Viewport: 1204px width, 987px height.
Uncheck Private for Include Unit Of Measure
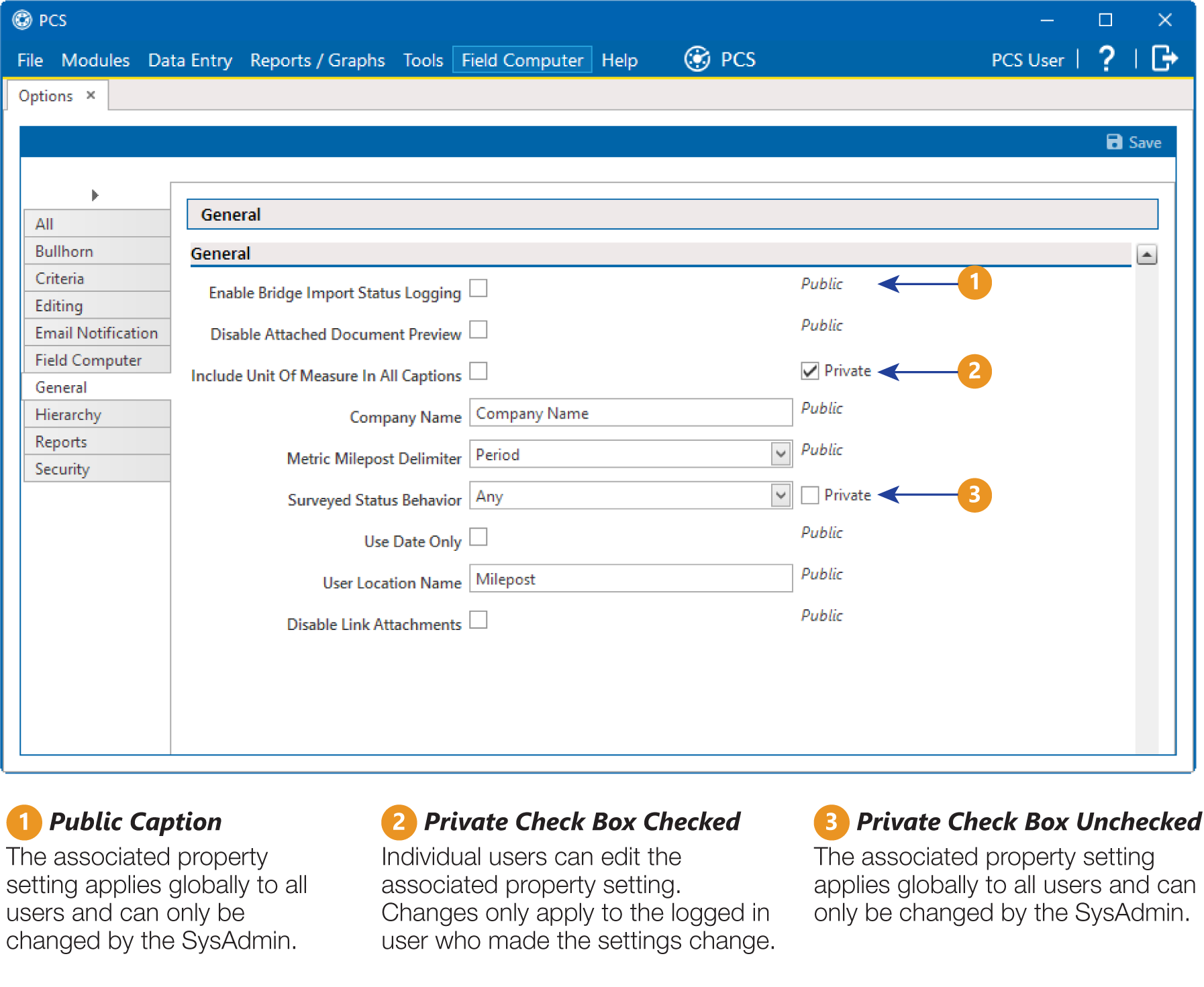[x=810, y=371]
